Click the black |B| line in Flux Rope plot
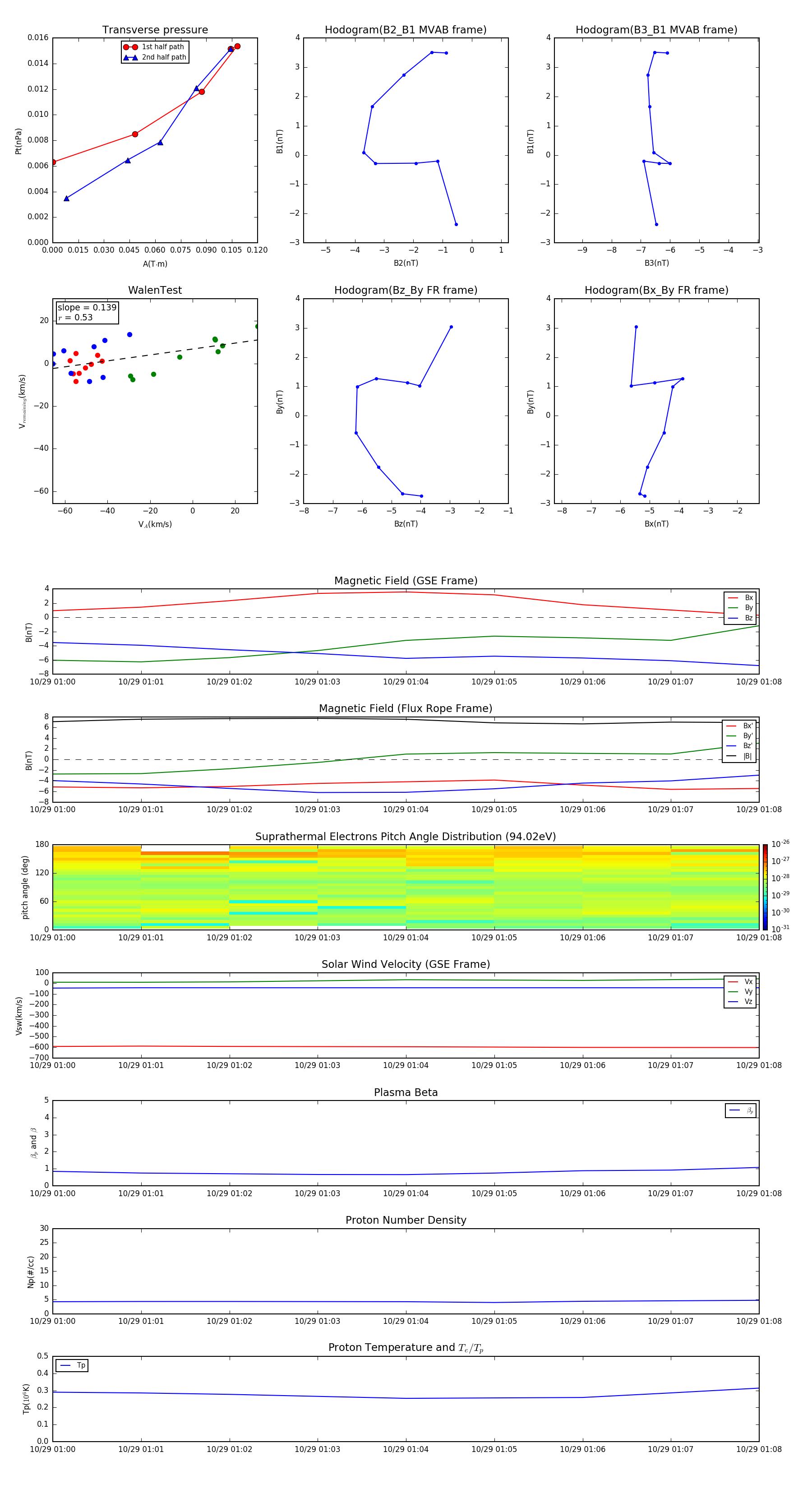The width and height of the screenshot is (812, 1489). (x=406, y=720)
